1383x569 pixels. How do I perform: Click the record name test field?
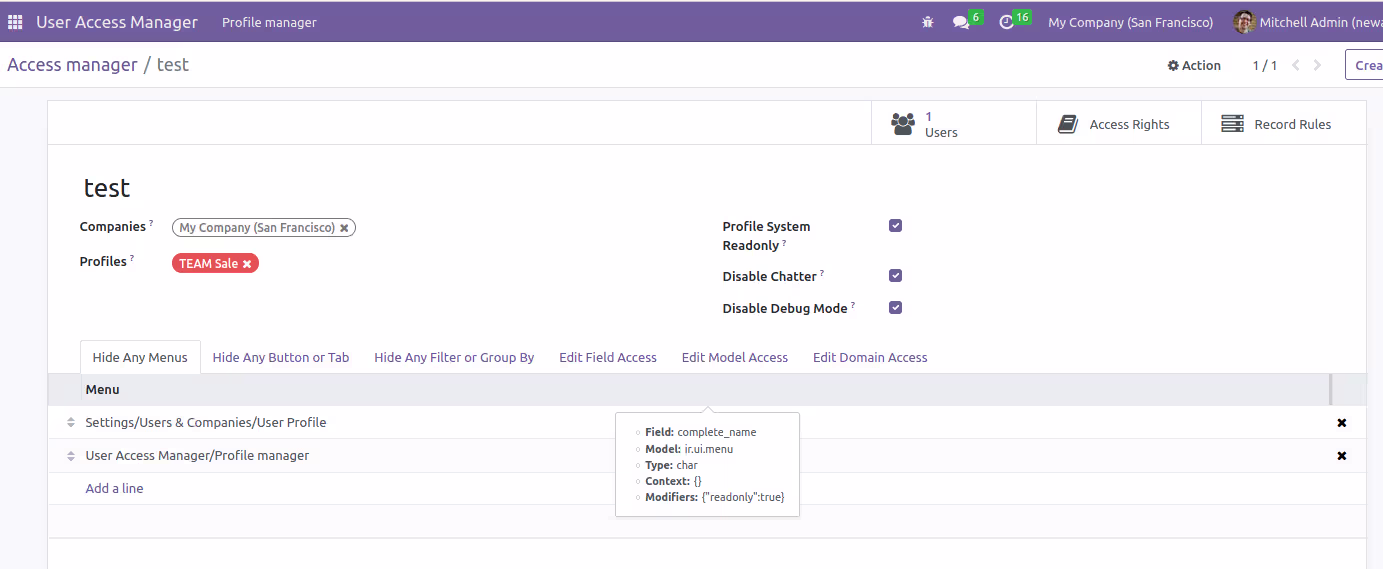tap(107, 188)
